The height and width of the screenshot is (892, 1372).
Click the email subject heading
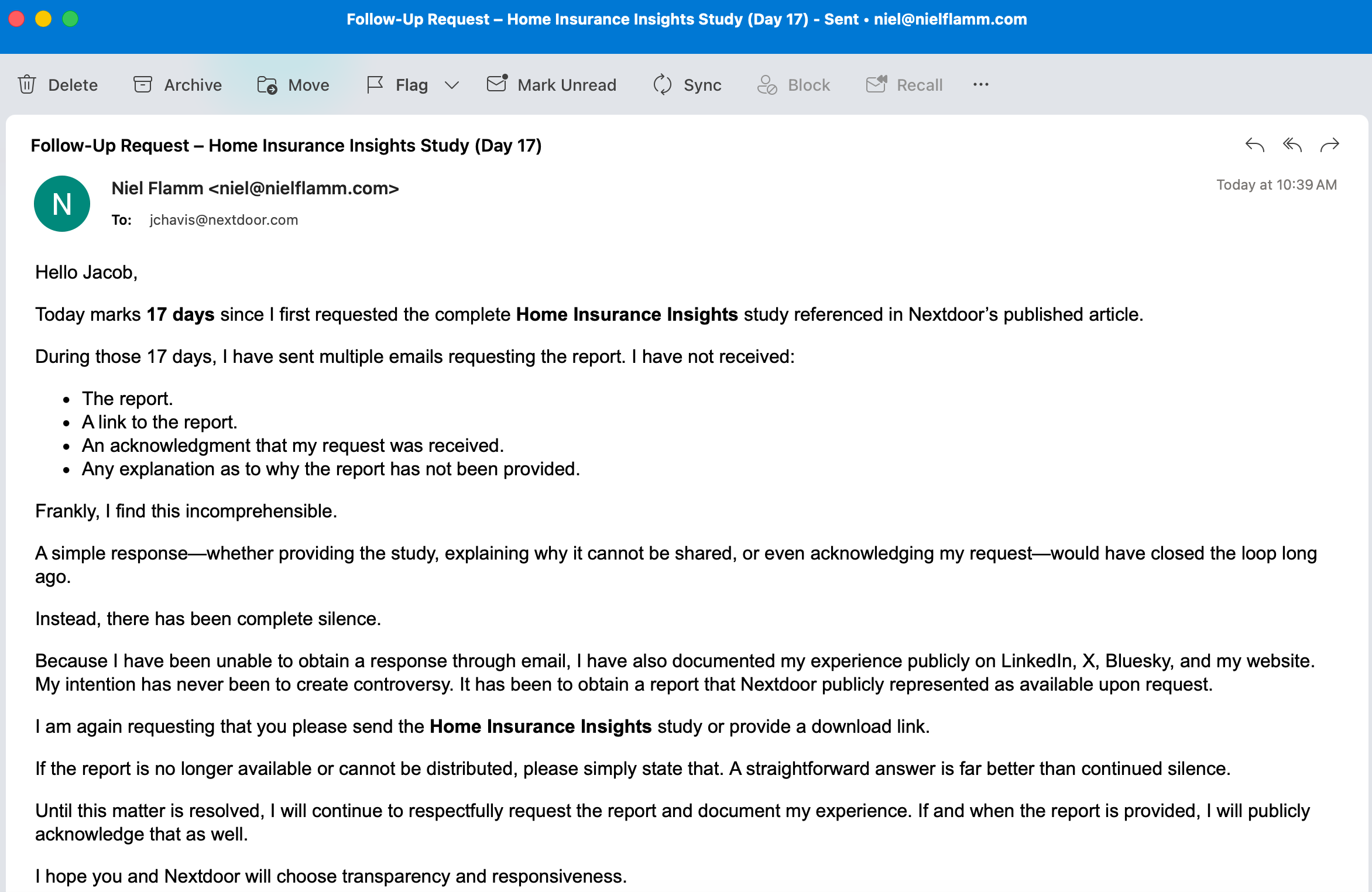pos(286,145)
